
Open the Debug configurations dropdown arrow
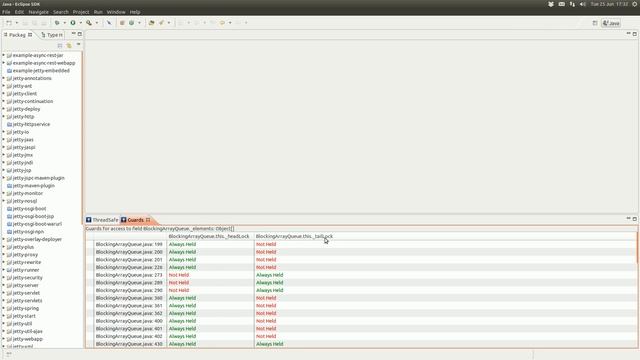[x=64, y=23]
